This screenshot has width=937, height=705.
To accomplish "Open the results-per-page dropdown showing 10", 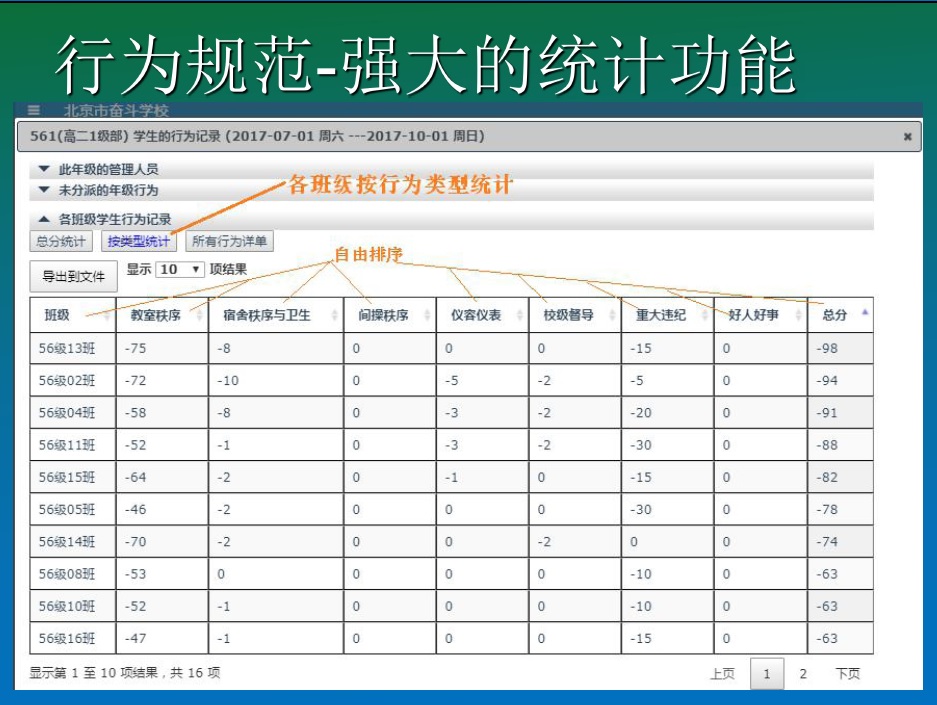I will click(x=181, y=270).
